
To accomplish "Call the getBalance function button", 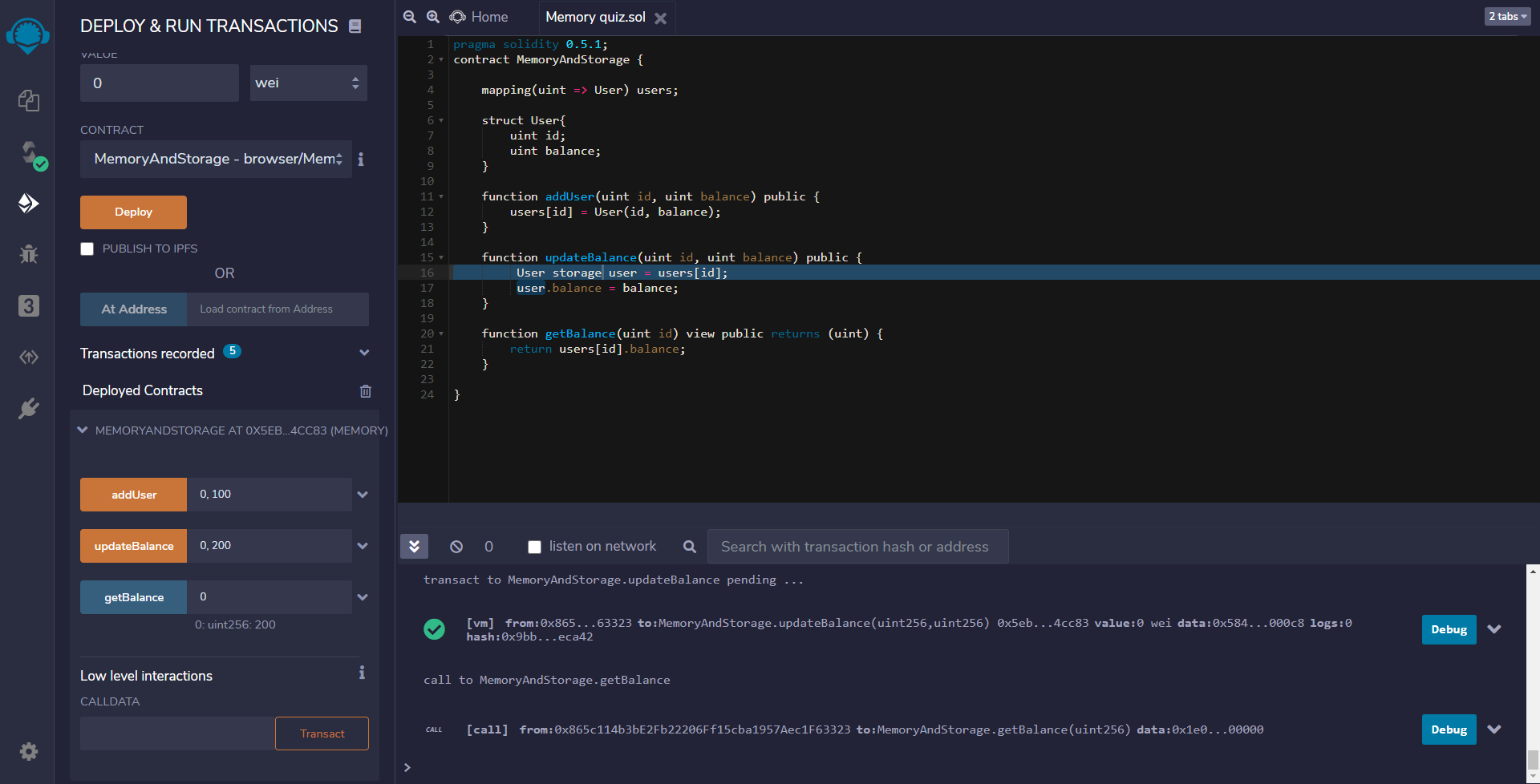I will point(134,597).
